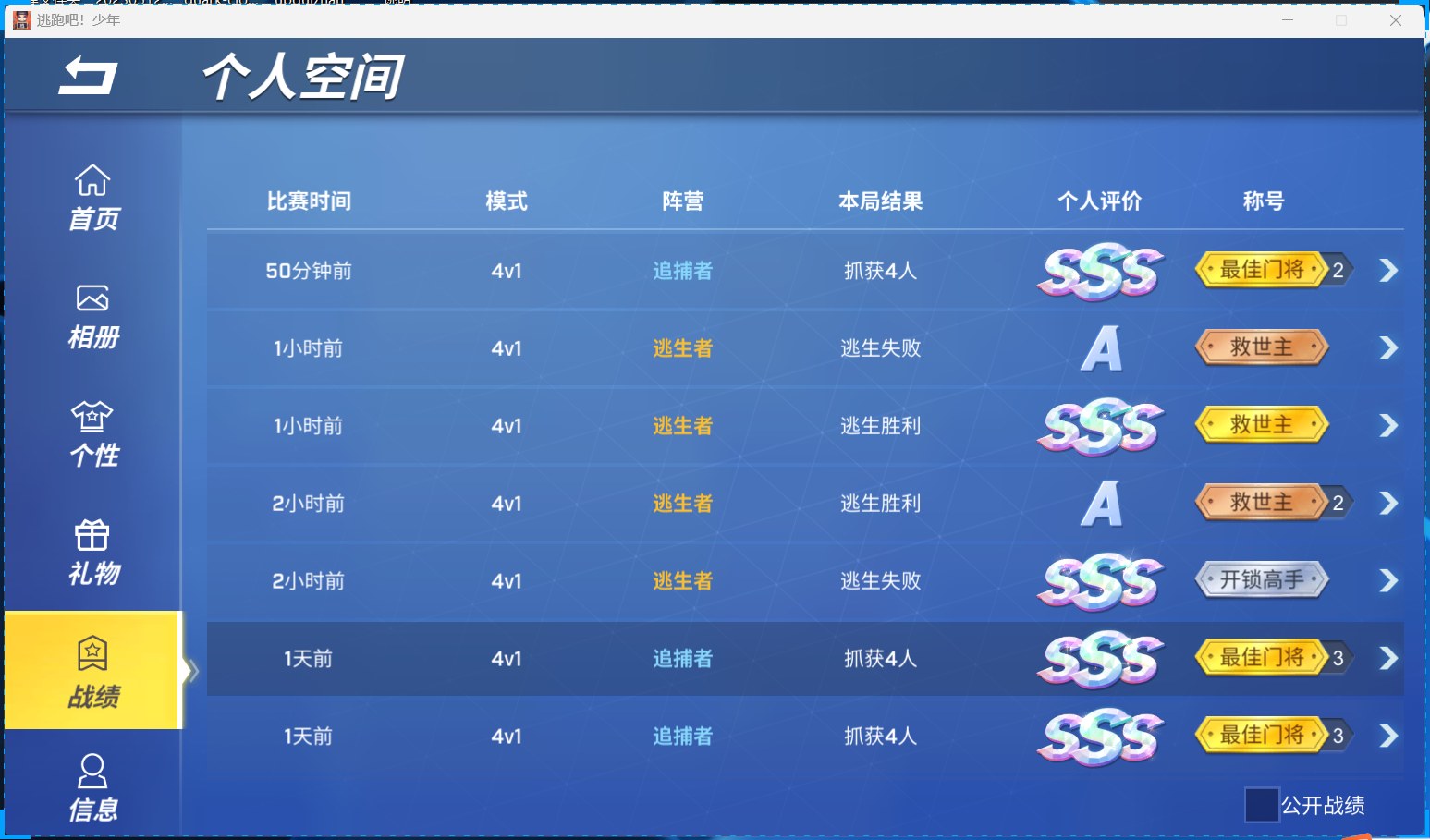Expand the highlighted 1天前 row arrow

[1388, 659]
